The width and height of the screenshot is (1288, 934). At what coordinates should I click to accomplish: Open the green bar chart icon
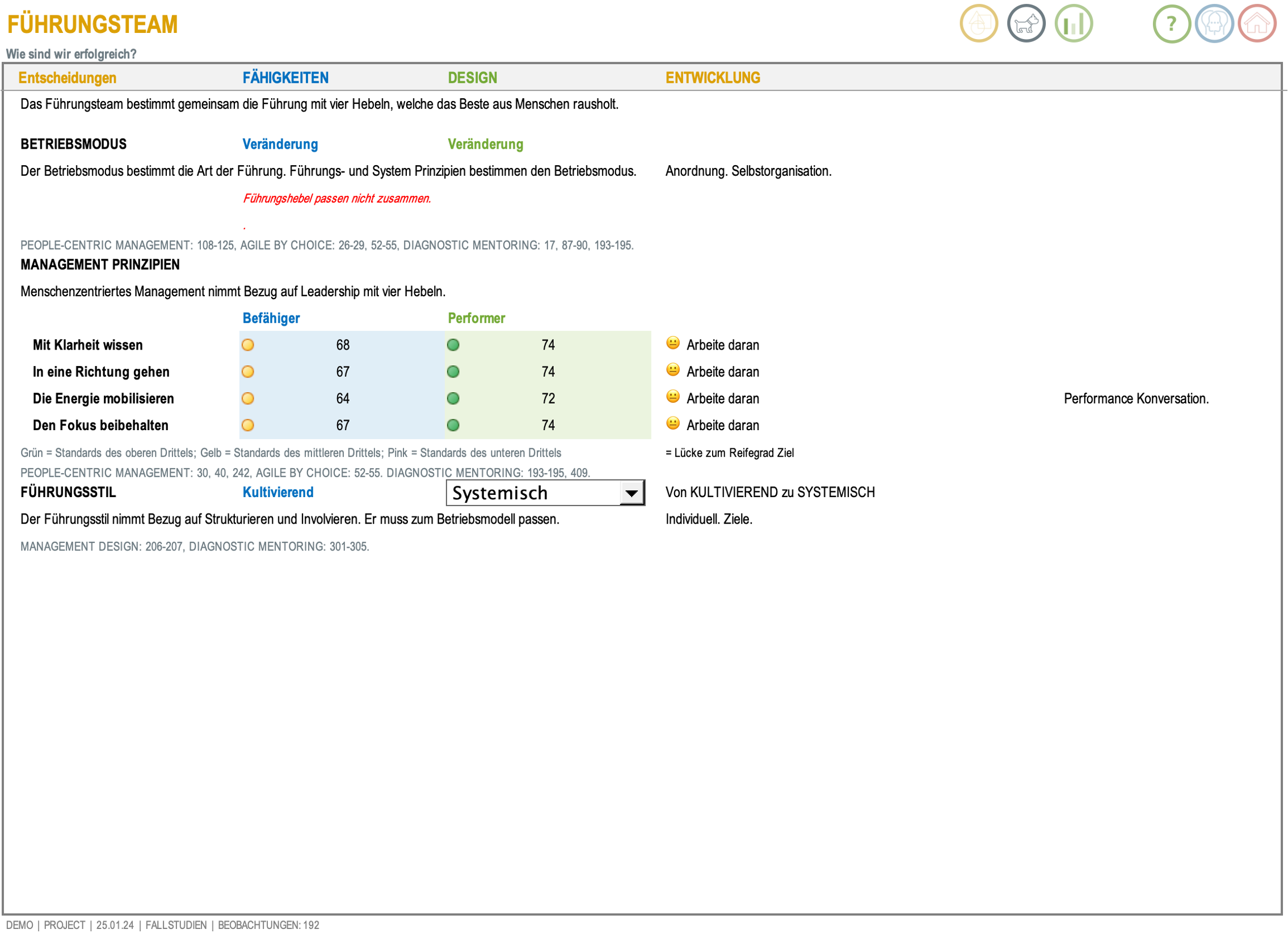pyautogui.click(x=1074, y=24)
